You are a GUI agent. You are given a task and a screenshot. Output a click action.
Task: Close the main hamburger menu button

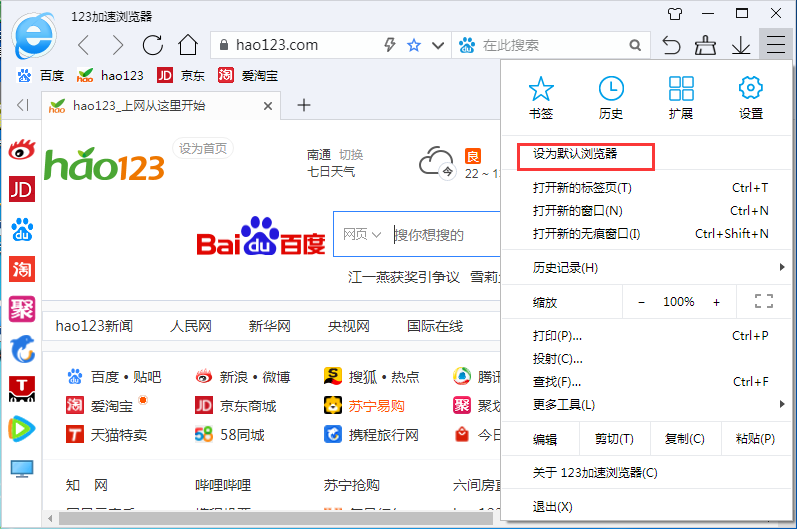tap(776, 44)
